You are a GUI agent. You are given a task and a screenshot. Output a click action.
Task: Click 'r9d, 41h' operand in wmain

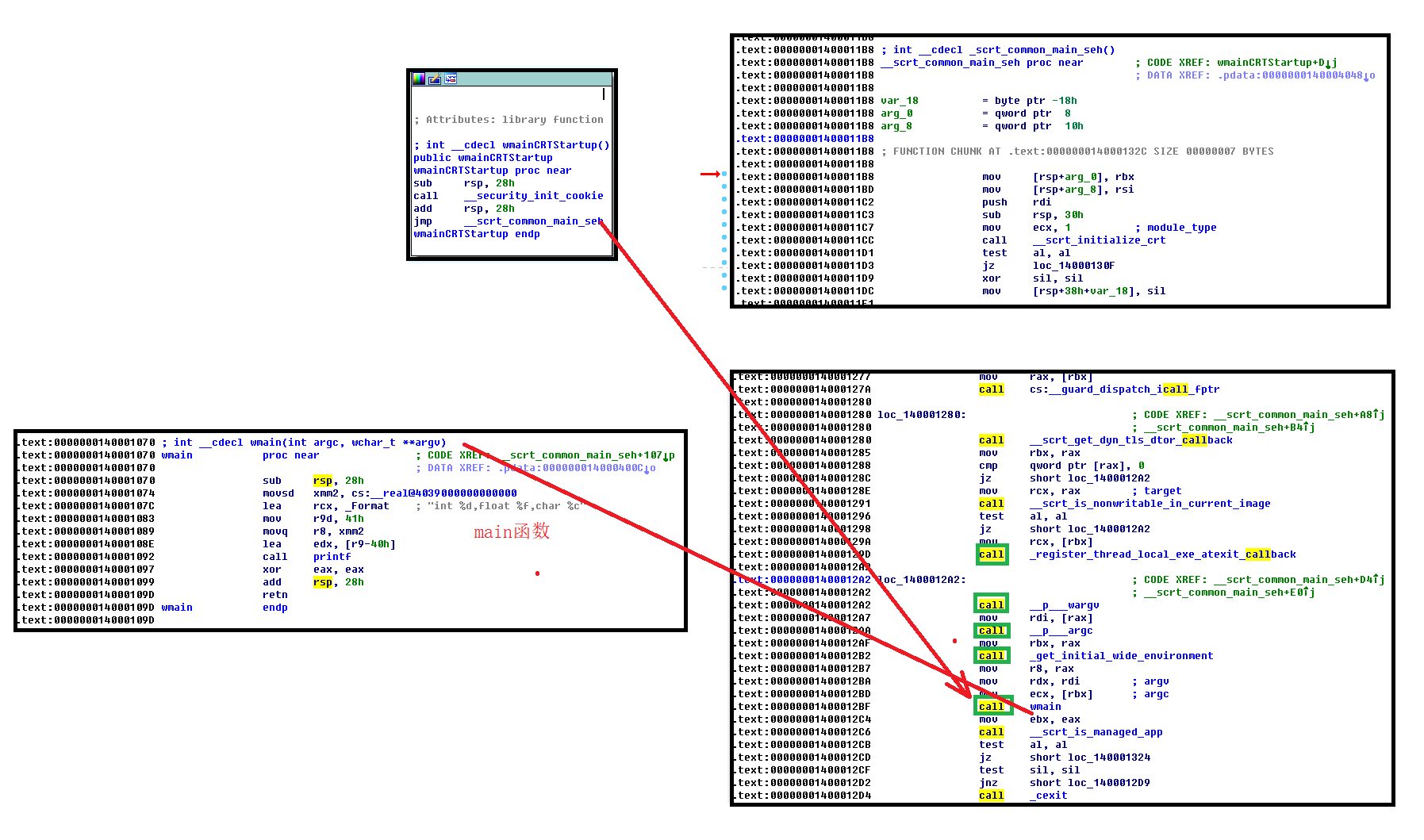[339, 519]
